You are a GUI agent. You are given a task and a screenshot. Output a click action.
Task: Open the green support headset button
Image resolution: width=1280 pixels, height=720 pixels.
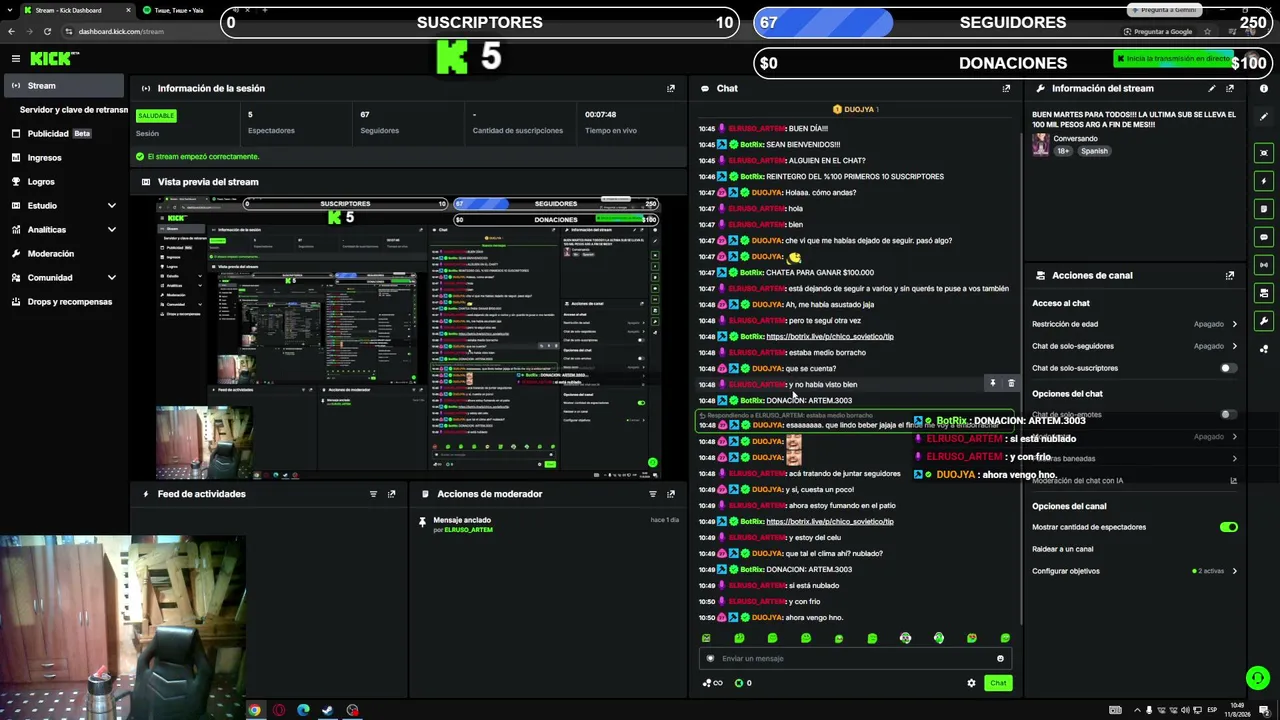tap(1257, 678)
